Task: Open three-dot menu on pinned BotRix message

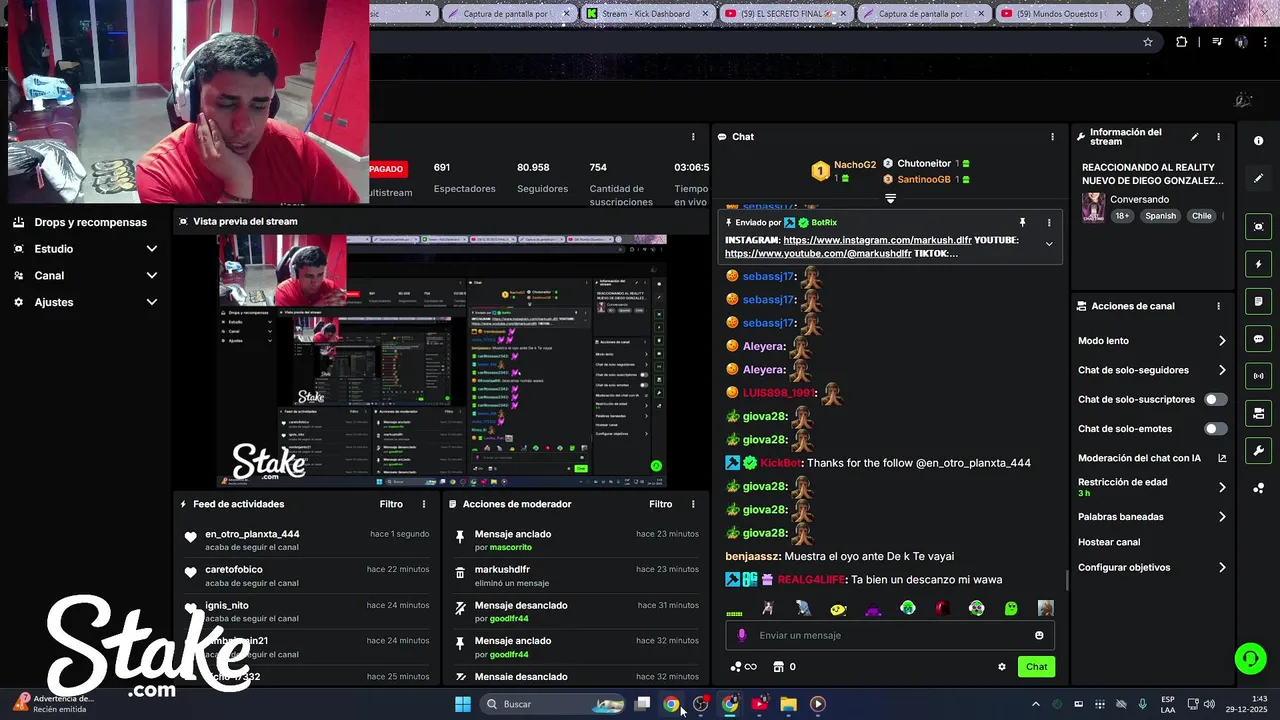Action: click(1049, 222)
